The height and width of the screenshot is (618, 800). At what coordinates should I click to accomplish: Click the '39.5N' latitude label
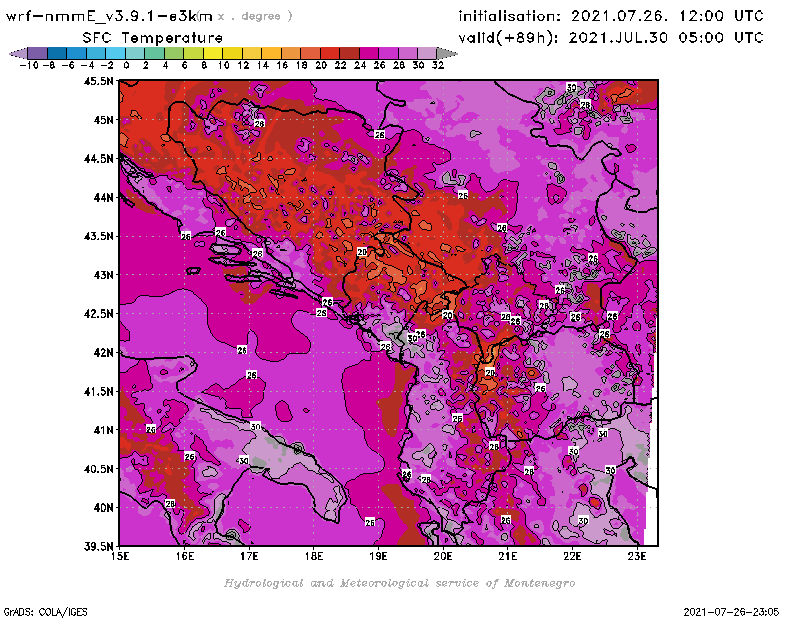pos(98,547)
